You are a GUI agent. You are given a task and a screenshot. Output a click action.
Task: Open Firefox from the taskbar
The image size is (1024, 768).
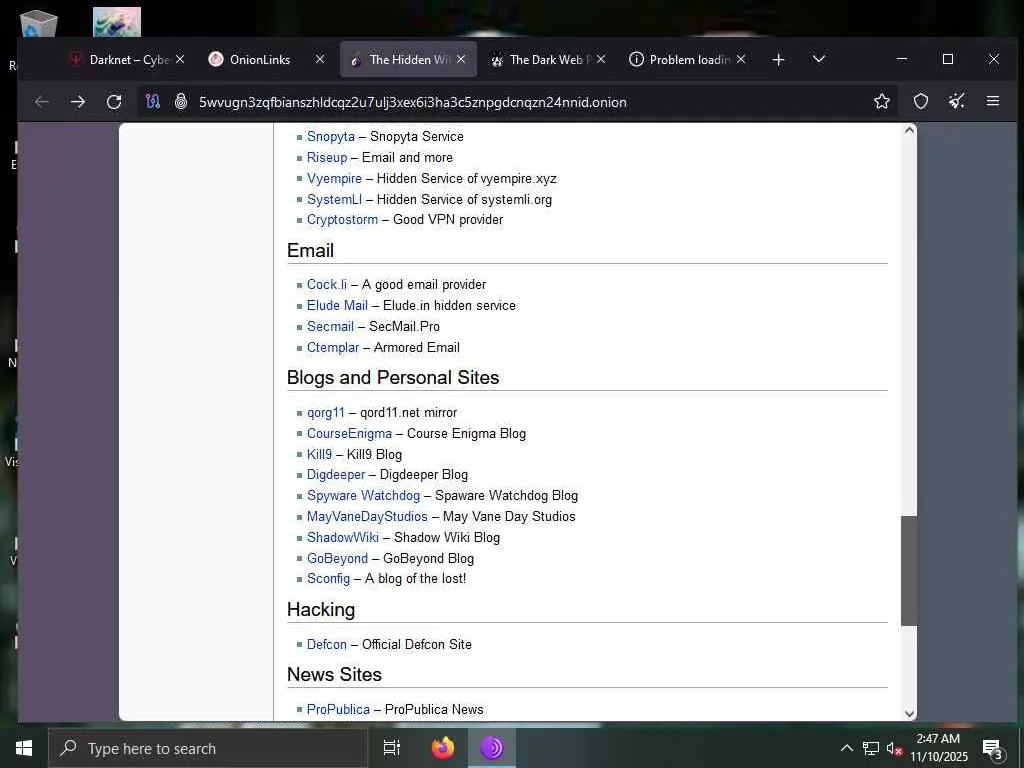point(443,748)
